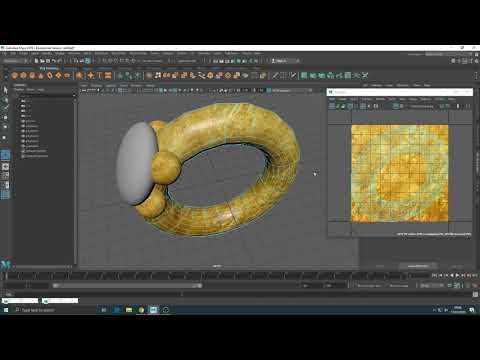This screenshot has width=480, height=360.
Task: Create a polygon cube from the shelf
Action: (x=23, y=76)
